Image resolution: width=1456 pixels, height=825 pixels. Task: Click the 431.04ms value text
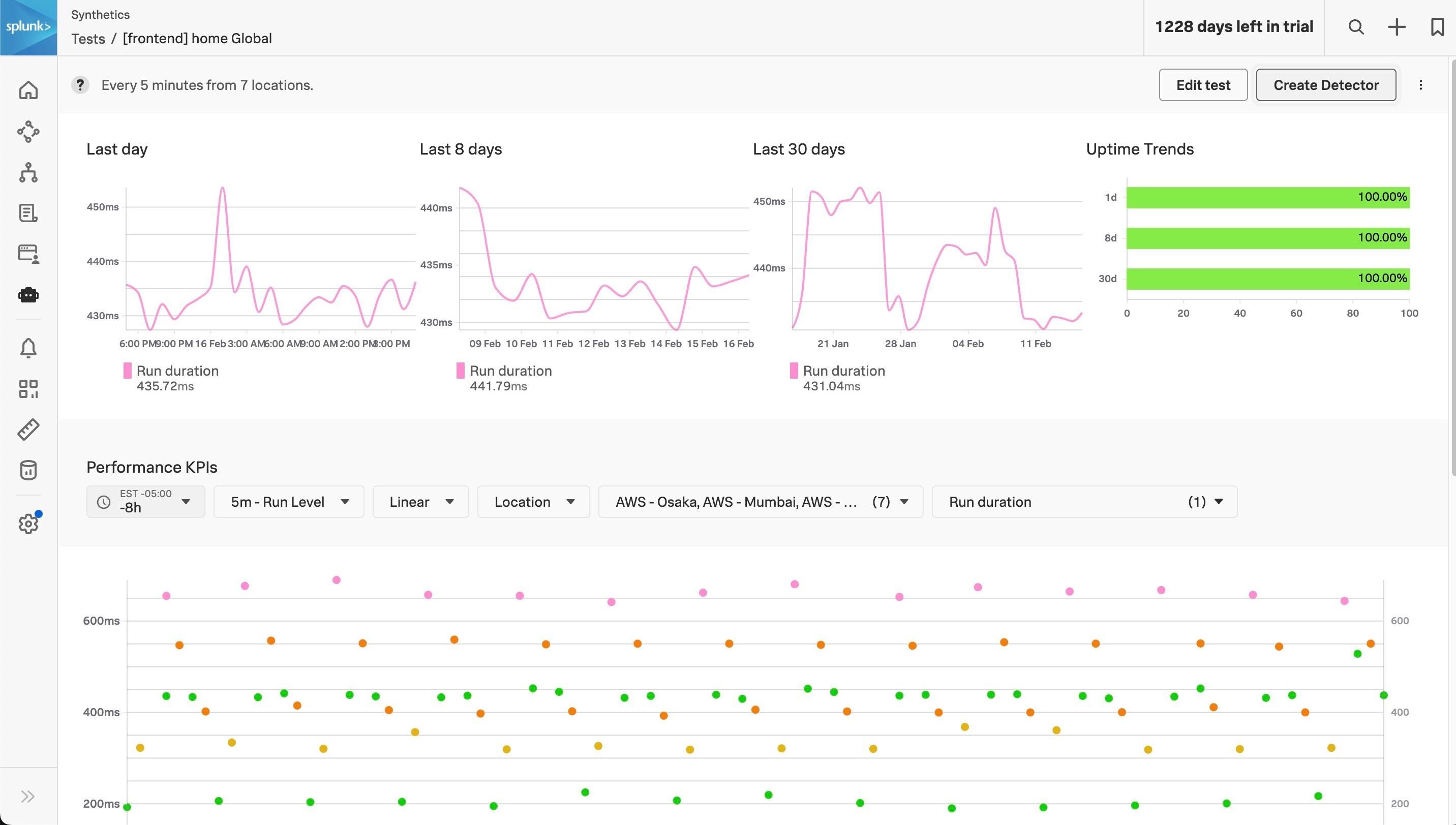coord(831,386)
